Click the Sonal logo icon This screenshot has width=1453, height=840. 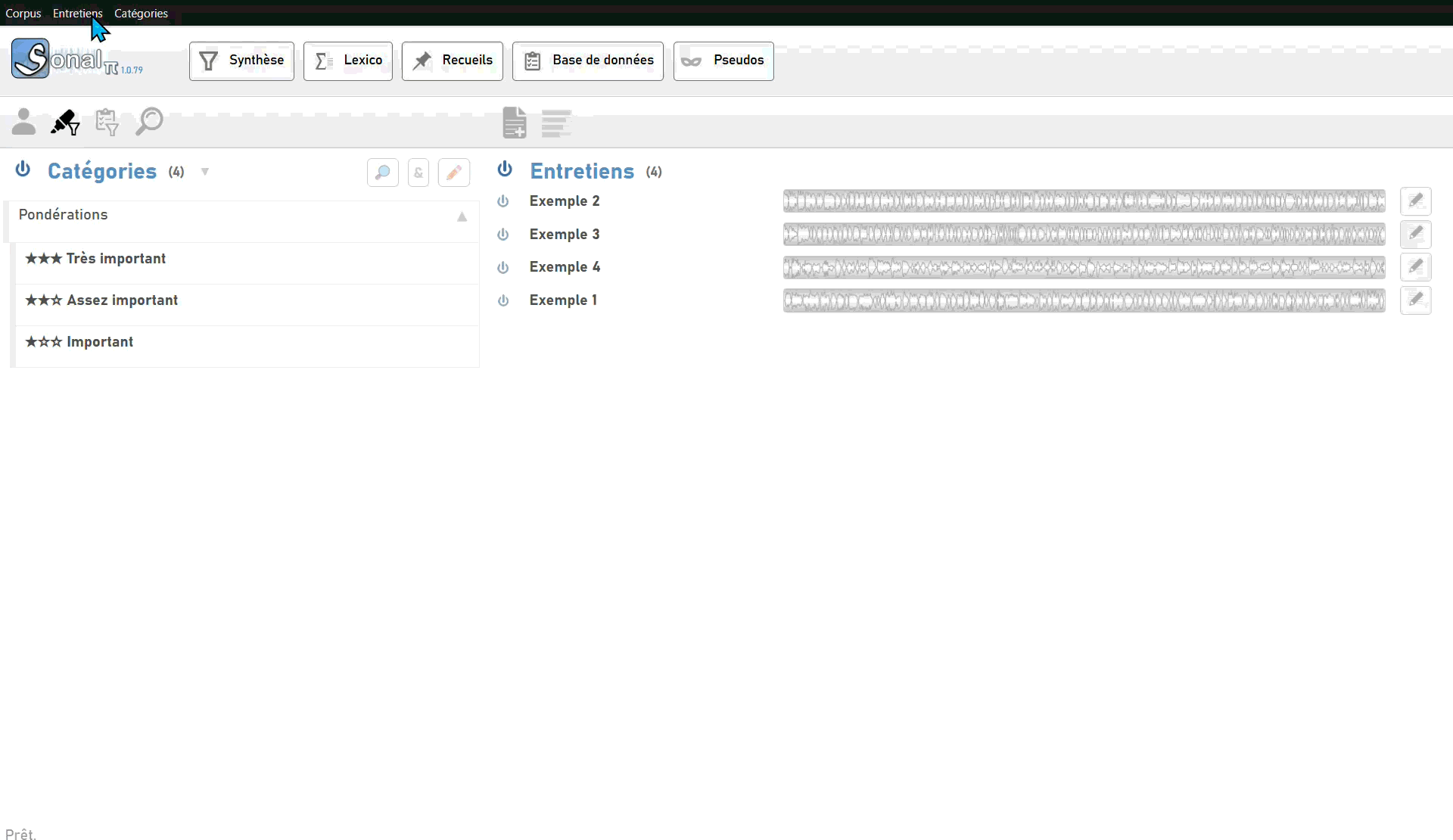(x=30, y=59)
